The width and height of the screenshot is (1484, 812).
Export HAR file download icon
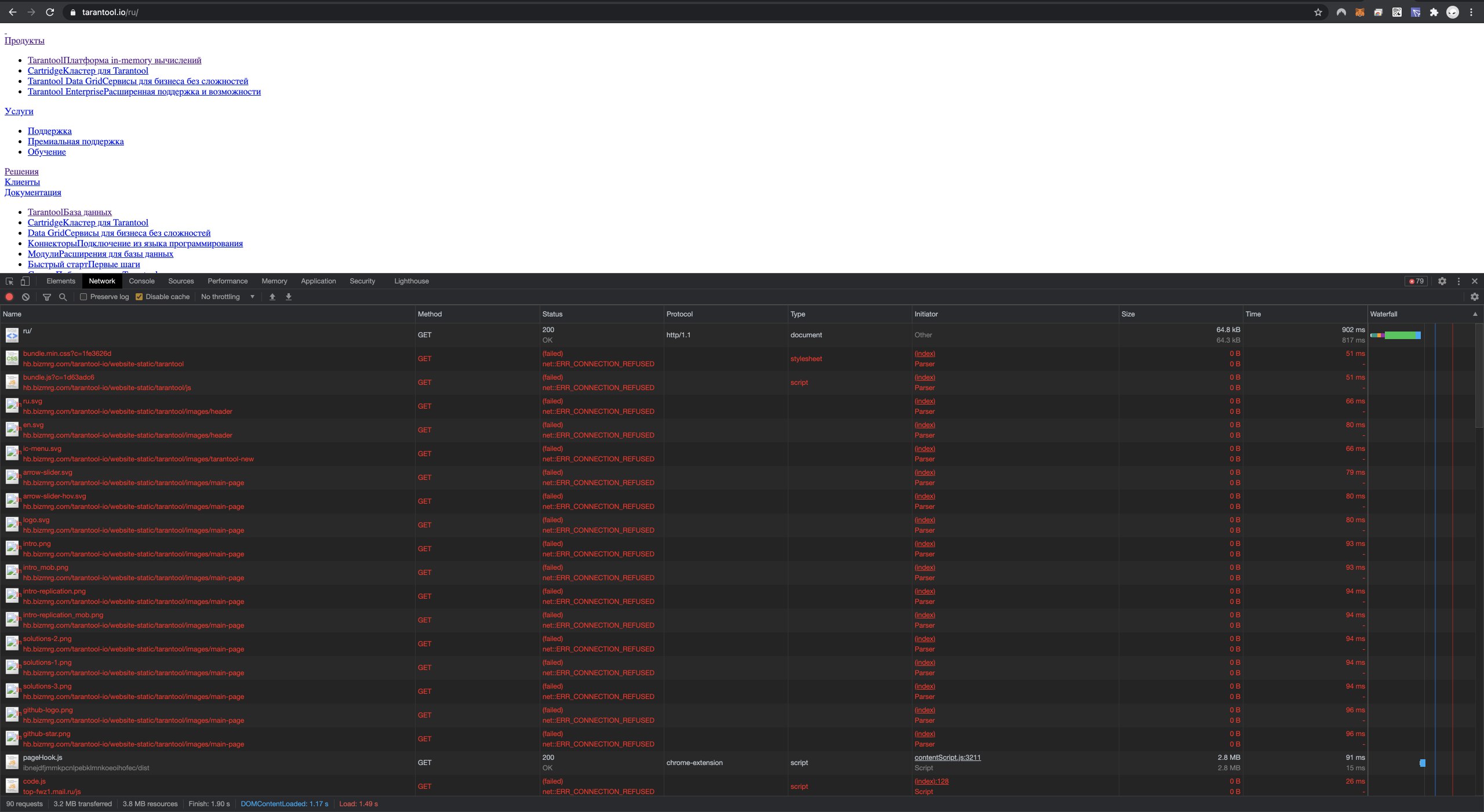[289, 297]
